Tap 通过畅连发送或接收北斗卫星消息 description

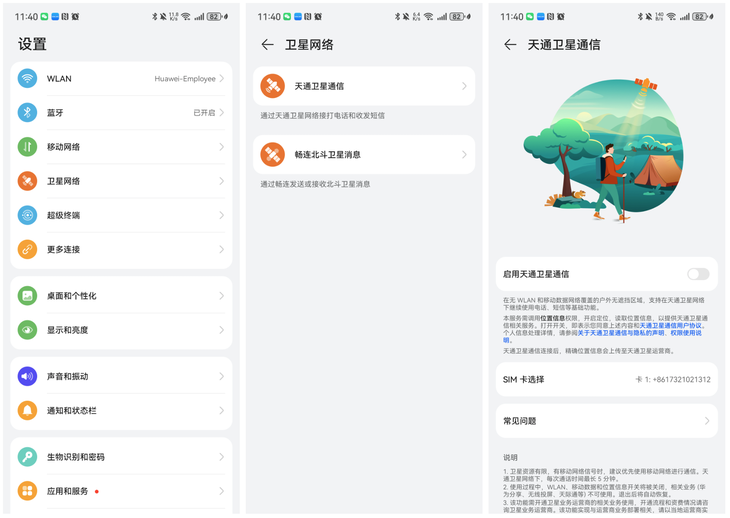315,184
